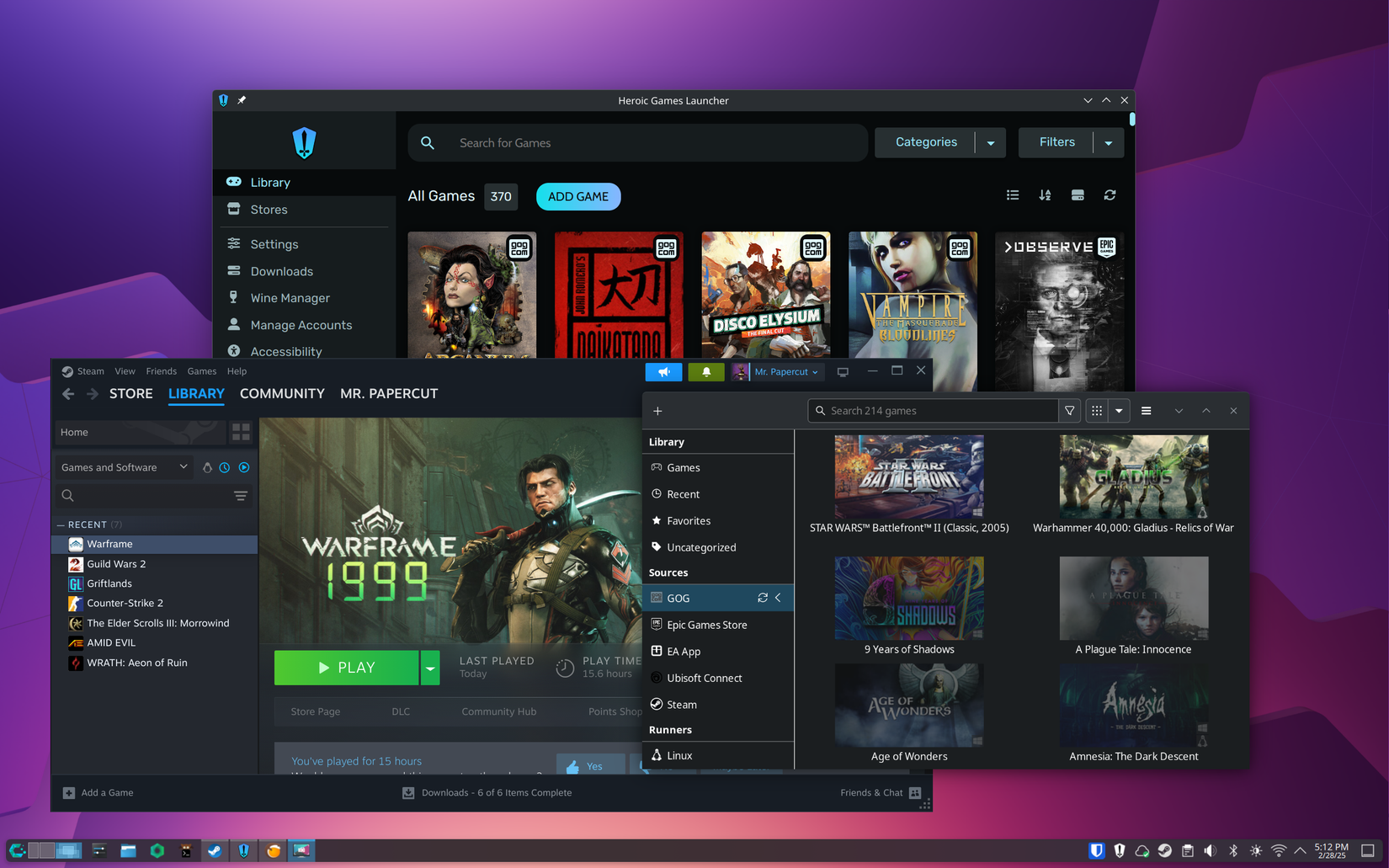Refresh the Heroic game library
This screenshot has width=1389, height=868.
[1110, 194]
